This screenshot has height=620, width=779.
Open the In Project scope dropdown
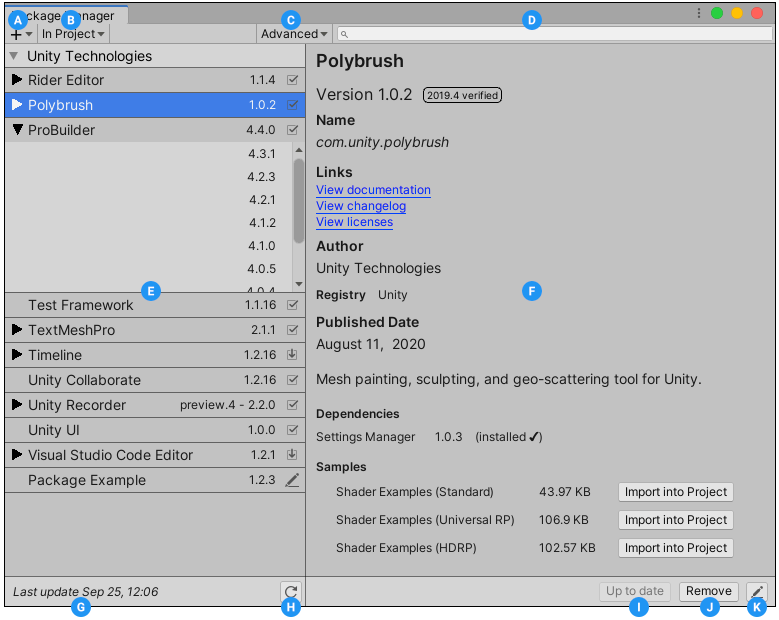[x=73, y=34]
